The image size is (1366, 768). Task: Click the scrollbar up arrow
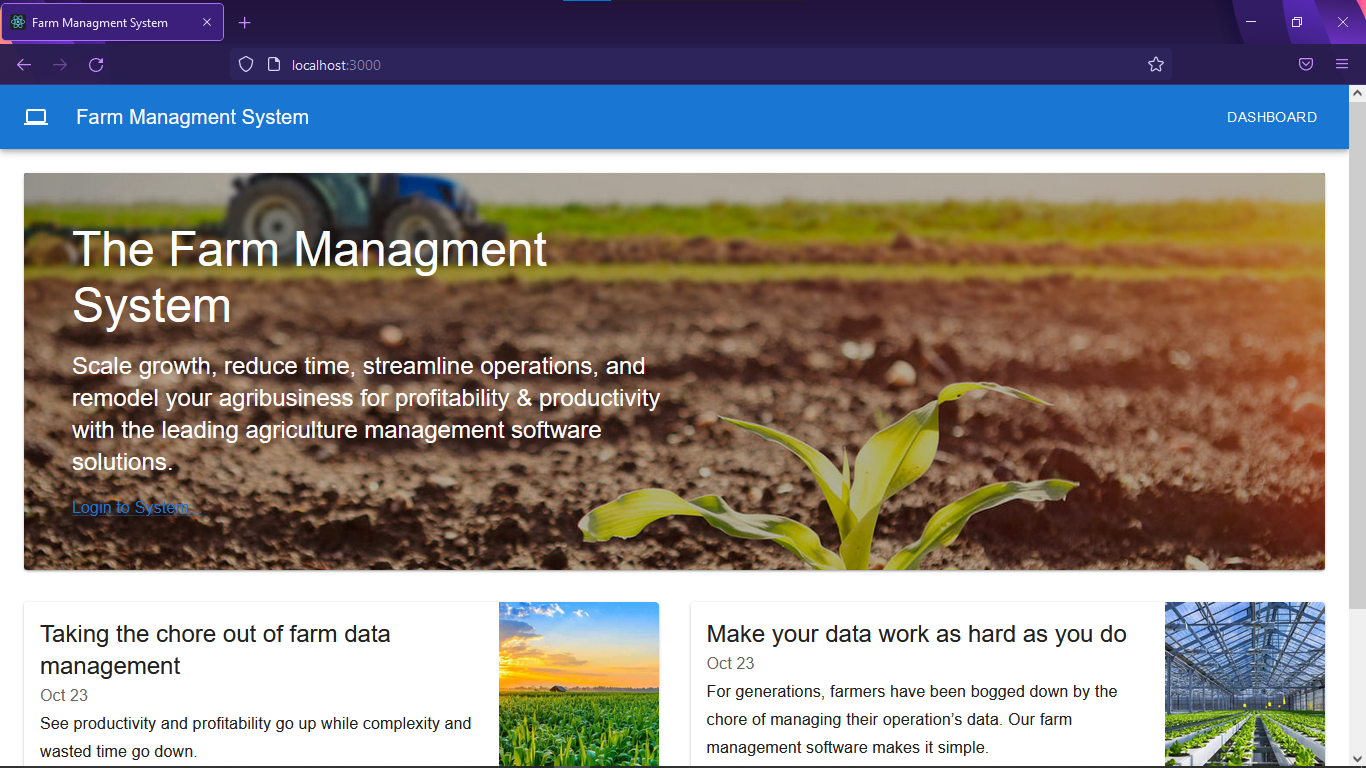[1357, 93]
